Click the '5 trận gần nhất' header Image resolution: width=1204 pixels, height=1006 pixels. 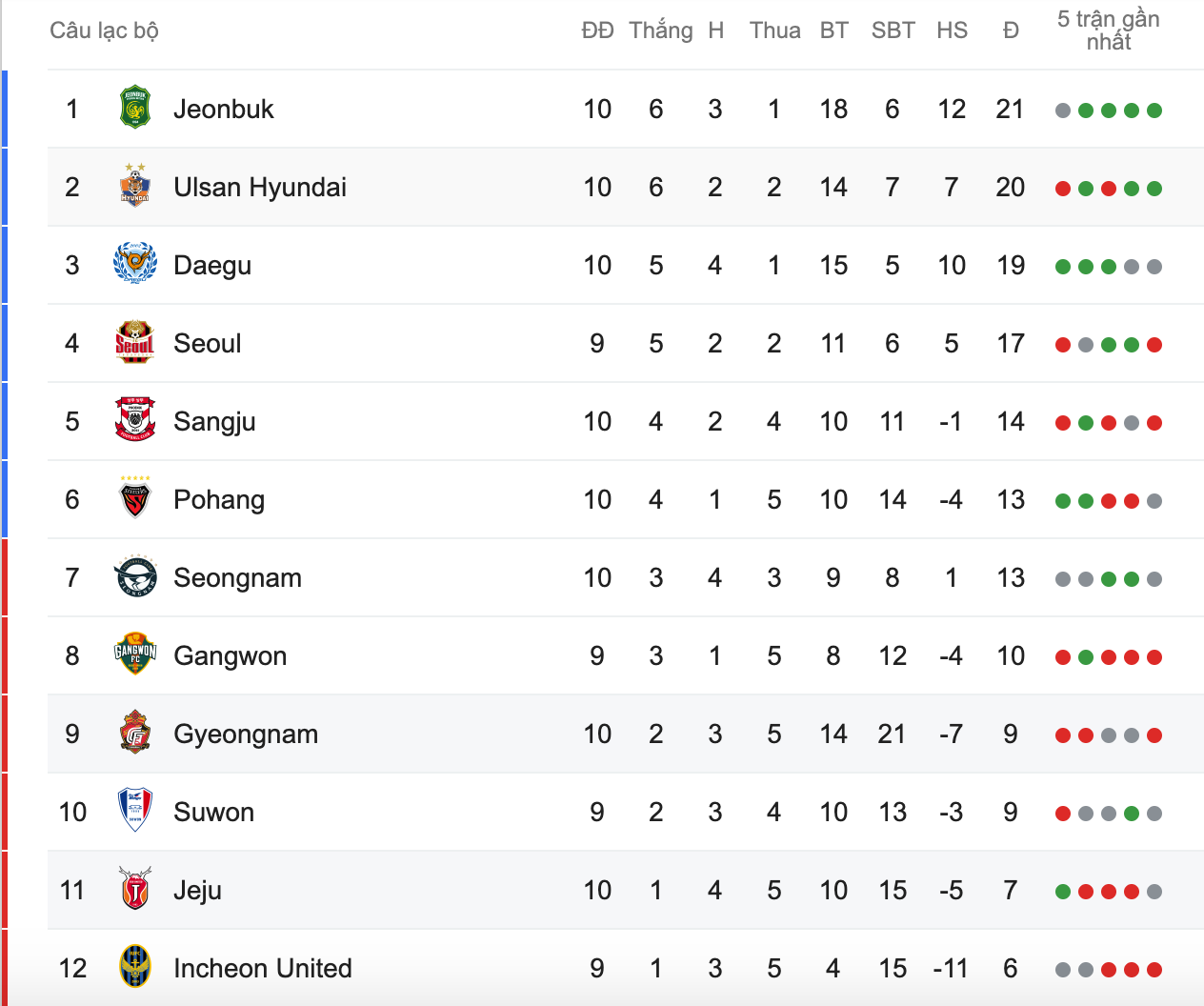tap(1109, 30)
